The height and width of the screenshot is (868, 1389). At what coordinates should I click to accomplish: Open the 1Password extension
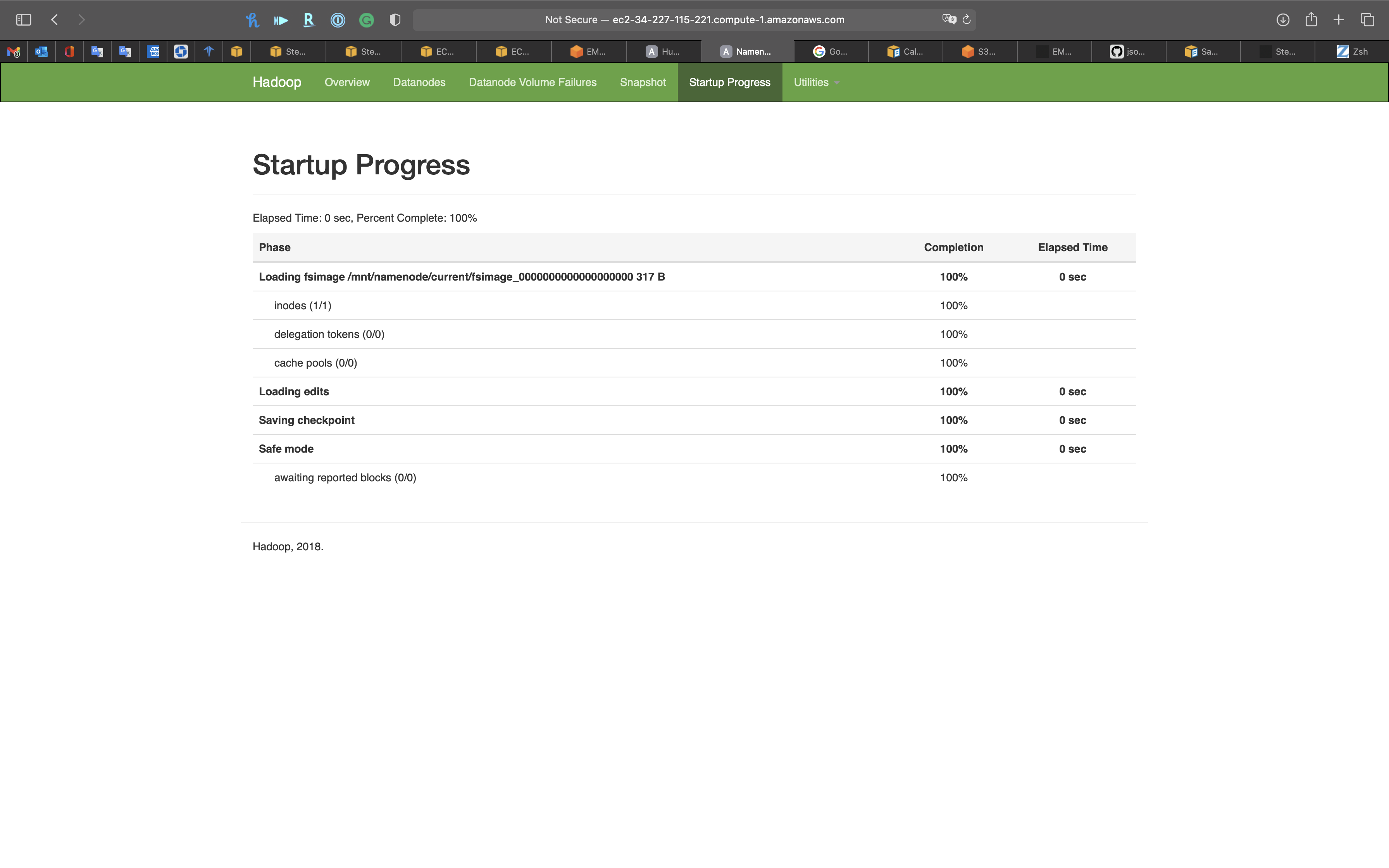click(338, 20)
